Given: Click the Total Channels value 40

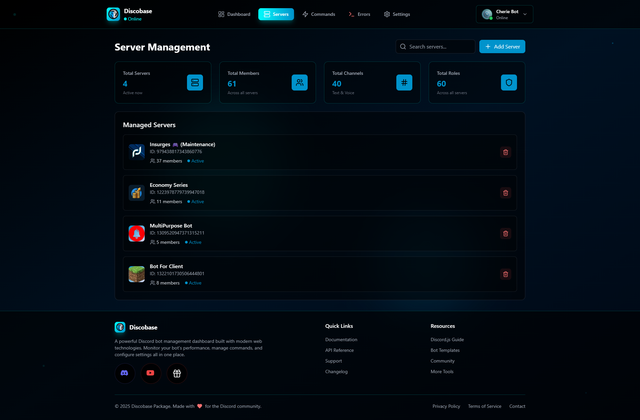Looking at the screenshot, I should pos(337,84).
